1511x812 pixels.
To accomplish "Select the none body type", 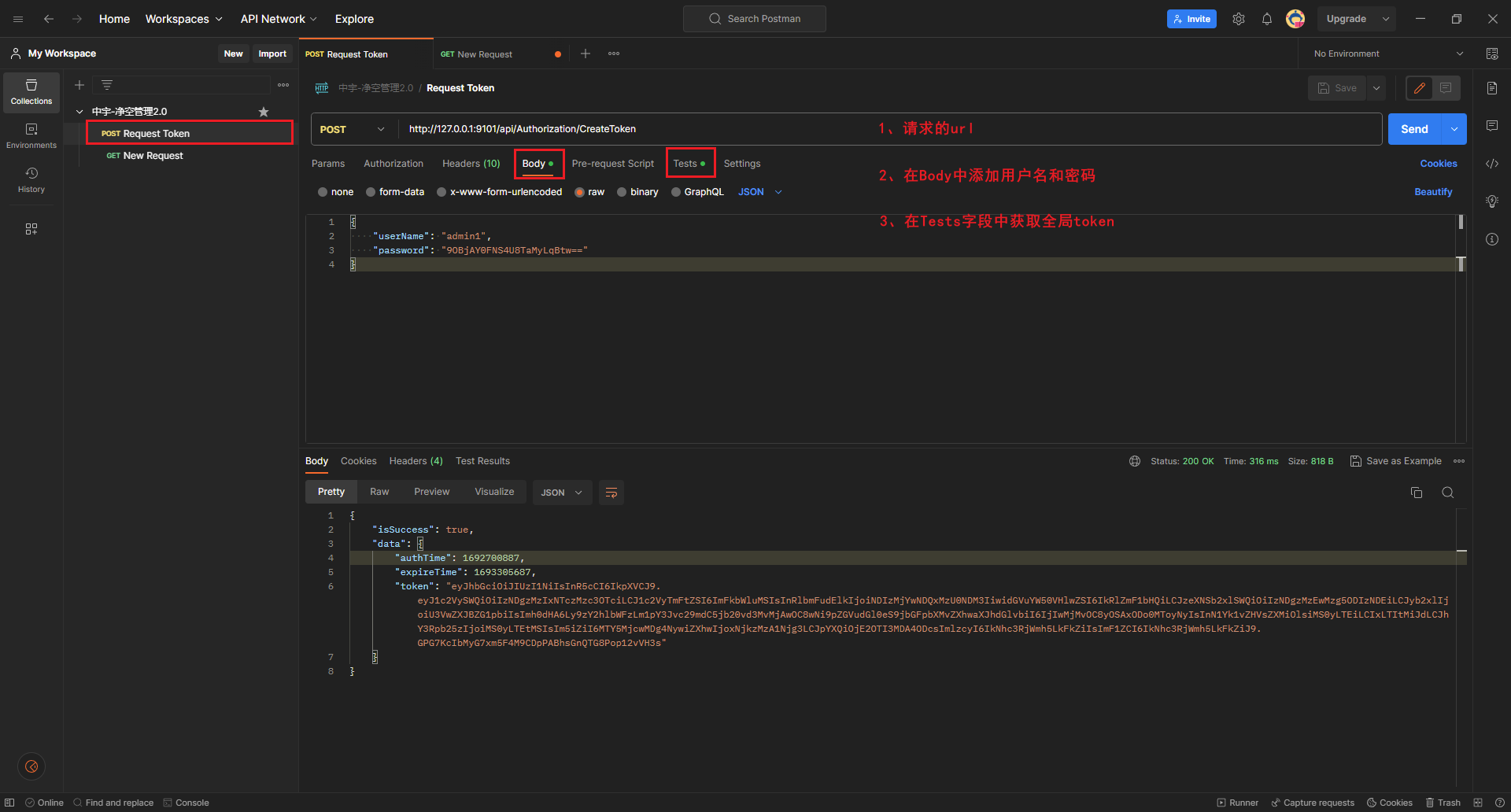I will point(335,192).
